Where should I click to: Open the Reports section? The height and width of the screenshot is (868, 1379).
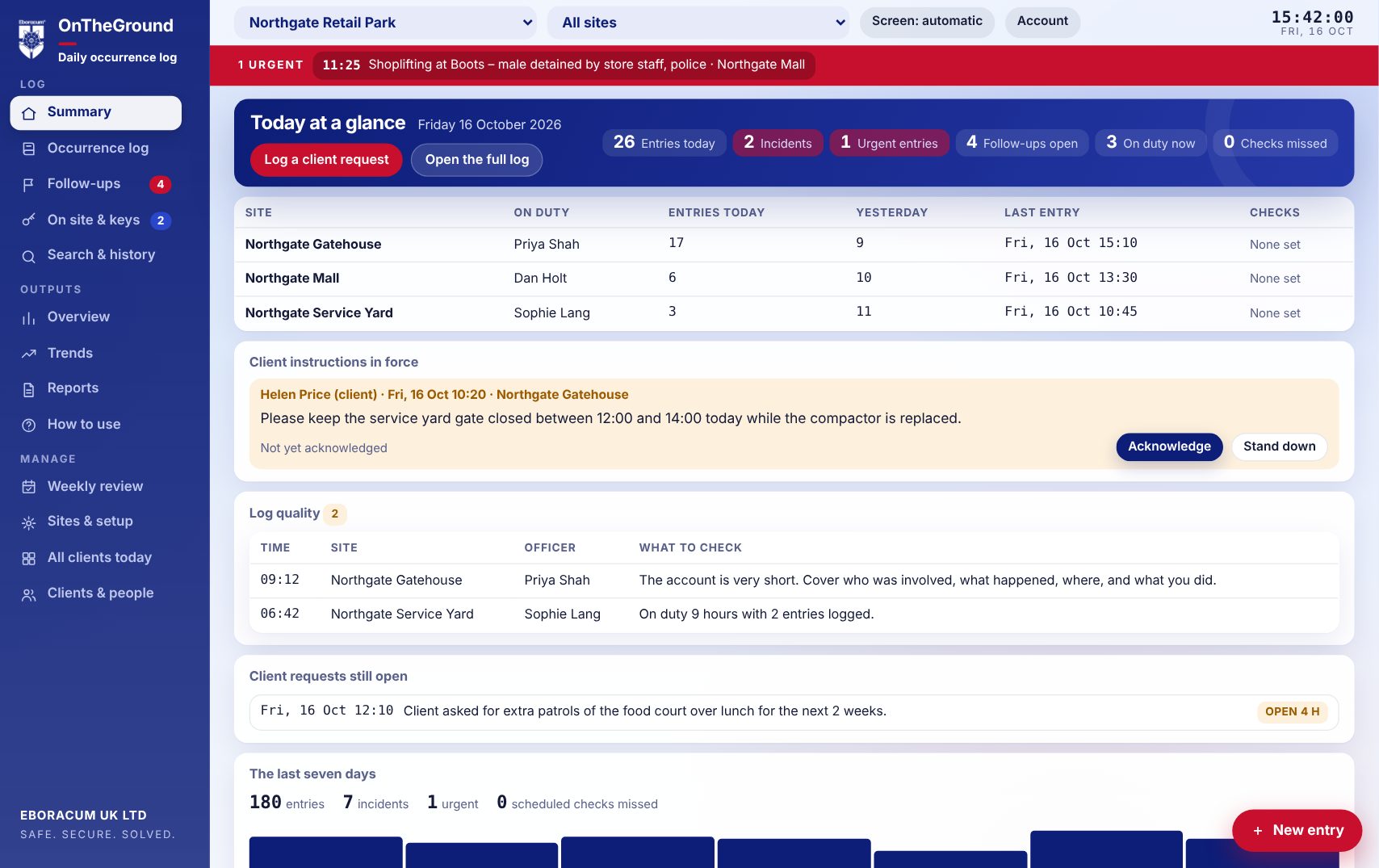pos(95,388)
